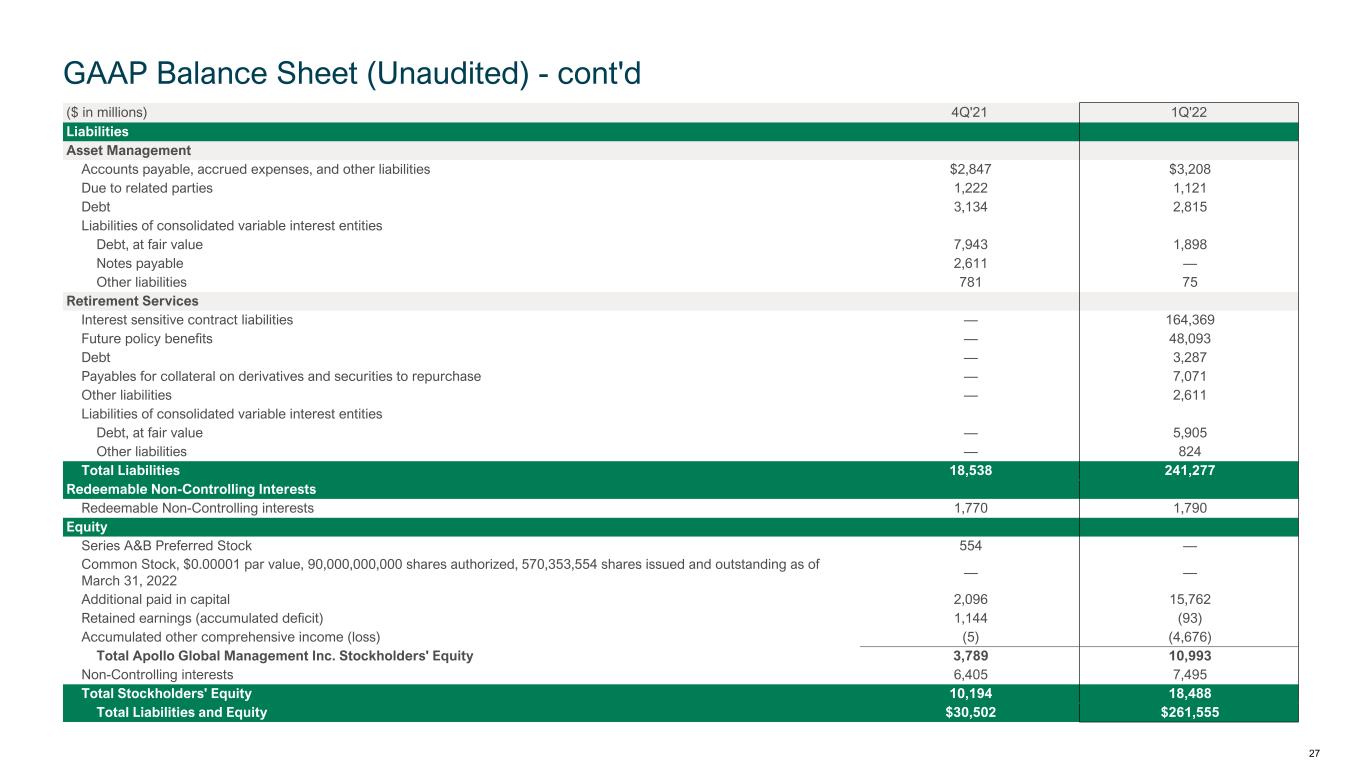The height and width of the screenshot is (768, 1365).
Task: Select the Series A&B Preferred Stock label
Action: 166,546
